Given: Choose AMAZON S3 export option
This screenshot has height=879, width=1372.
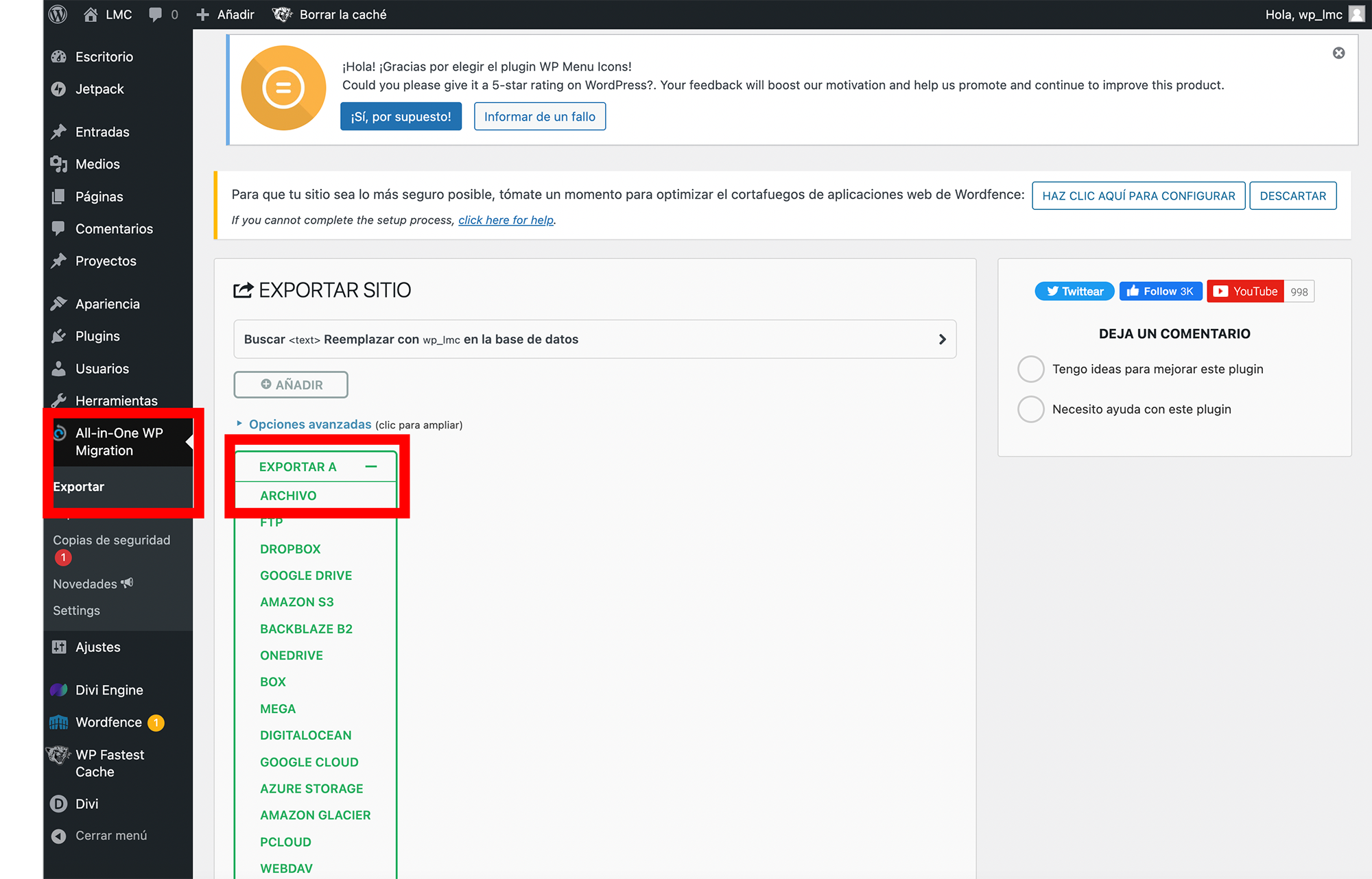Looking at the screenshot, I should [297, 602].
